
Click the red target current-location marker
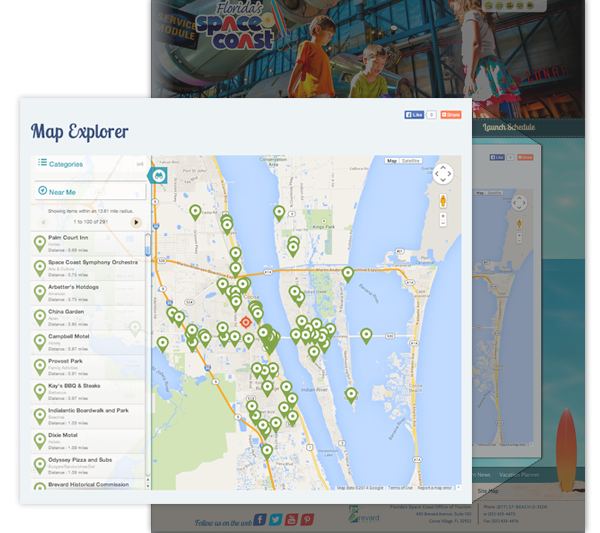click(246, 322)
